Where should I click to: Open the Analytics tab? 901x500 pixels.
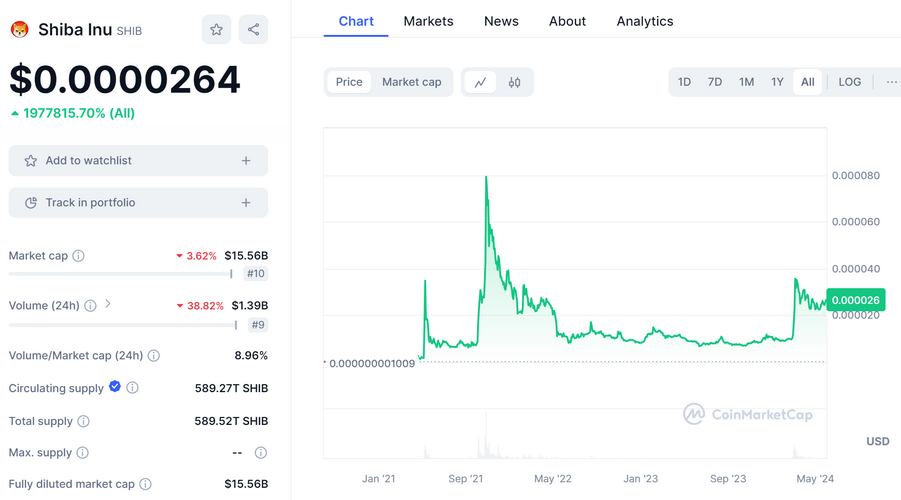coord(644,21)
